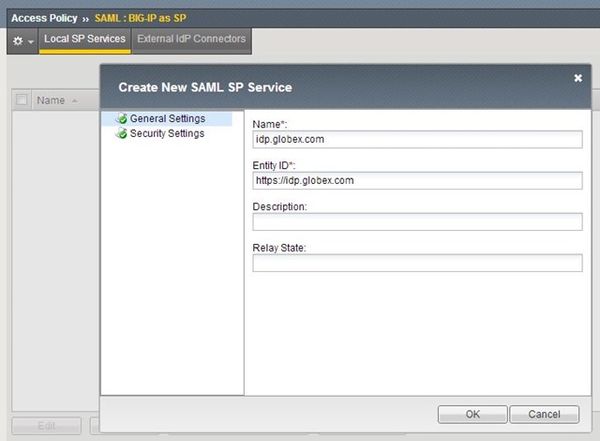600x441 pixels.
Task: Close the Create New SAML SP Service dialog
Action: click(x=577, y=78)
